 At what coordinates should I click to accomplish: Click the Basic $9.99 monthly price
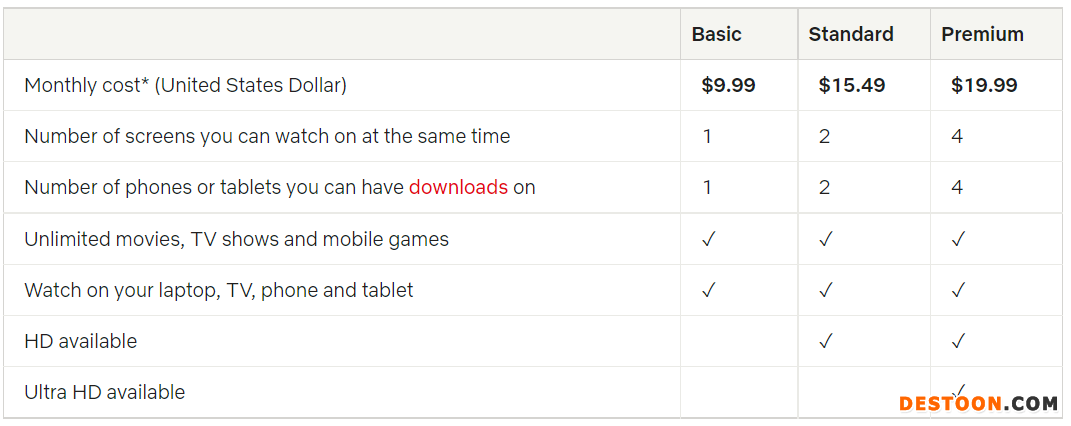[x=728, y=85]
